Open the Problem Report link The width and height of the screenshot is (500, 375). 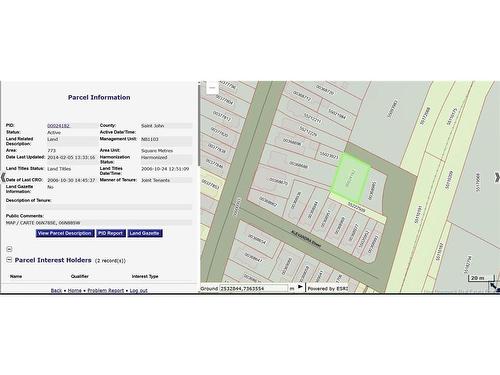pyautogui.click(x=106, y=290)
